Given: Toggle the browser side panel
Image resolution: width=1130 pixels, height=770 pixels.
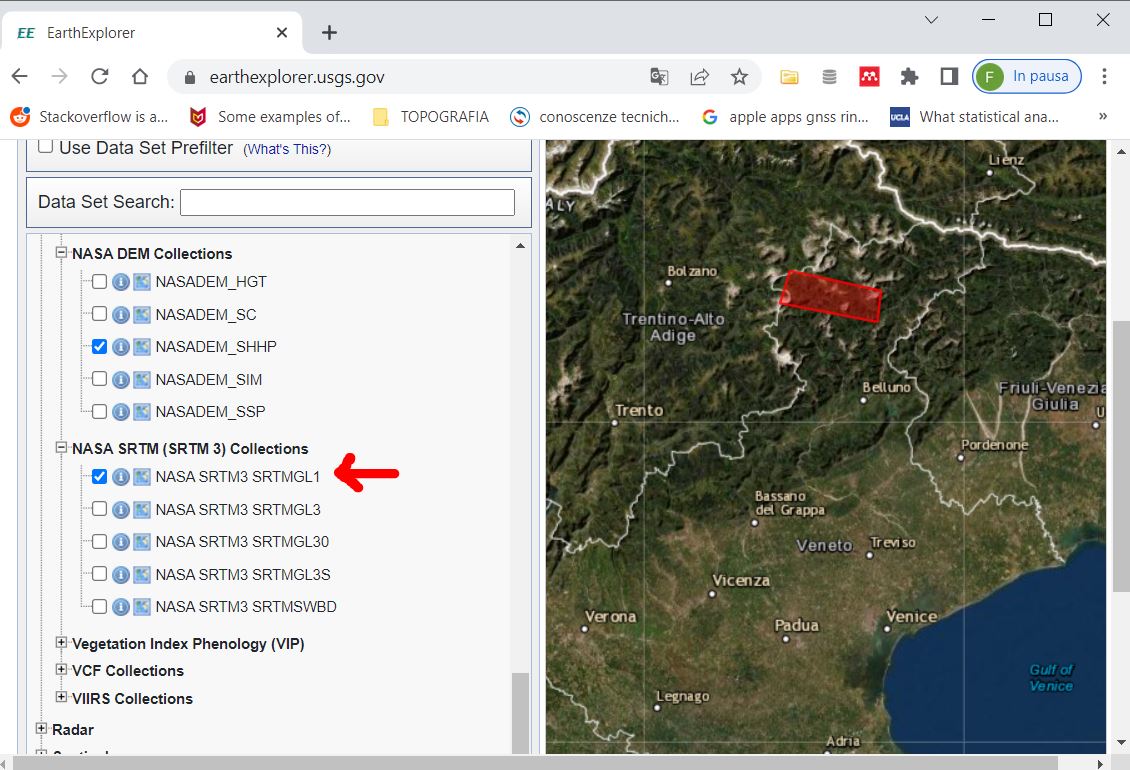Looking at the screenshot, I should coord(949,76).
